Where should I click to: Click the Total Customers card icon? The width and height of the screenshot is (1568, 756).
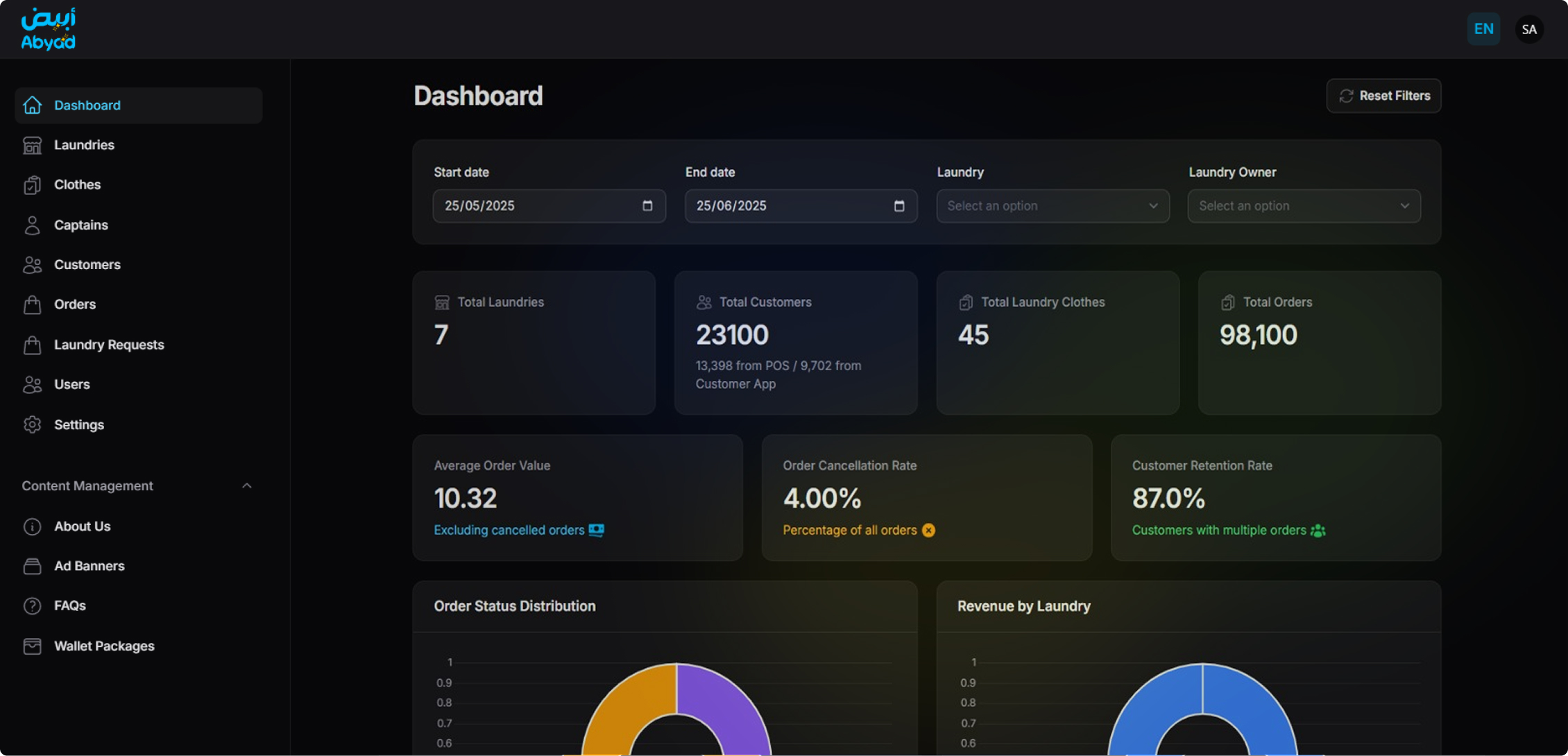point(704,302)
